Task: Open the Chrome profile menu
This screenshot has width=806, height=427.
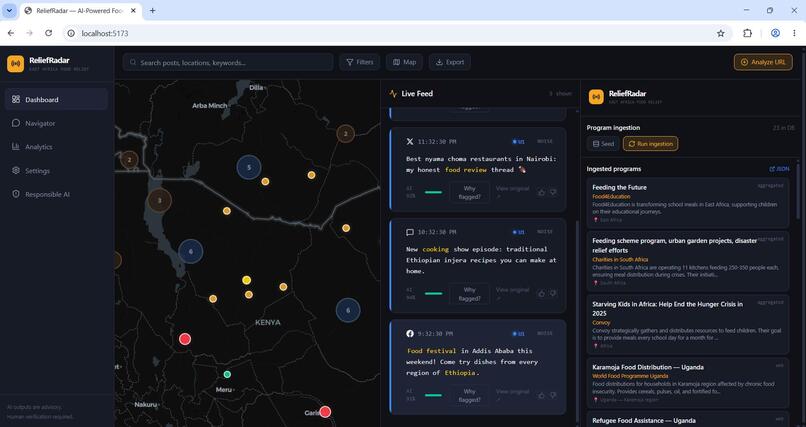Action: pyautogui.click(x=775, y=33)
